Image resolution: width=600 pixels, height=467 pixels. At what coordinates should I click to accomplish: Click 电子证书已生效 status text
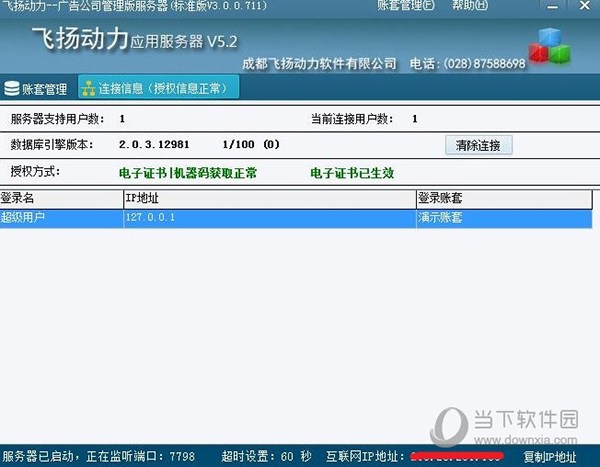pyautogui.click(x=352, y=173)
